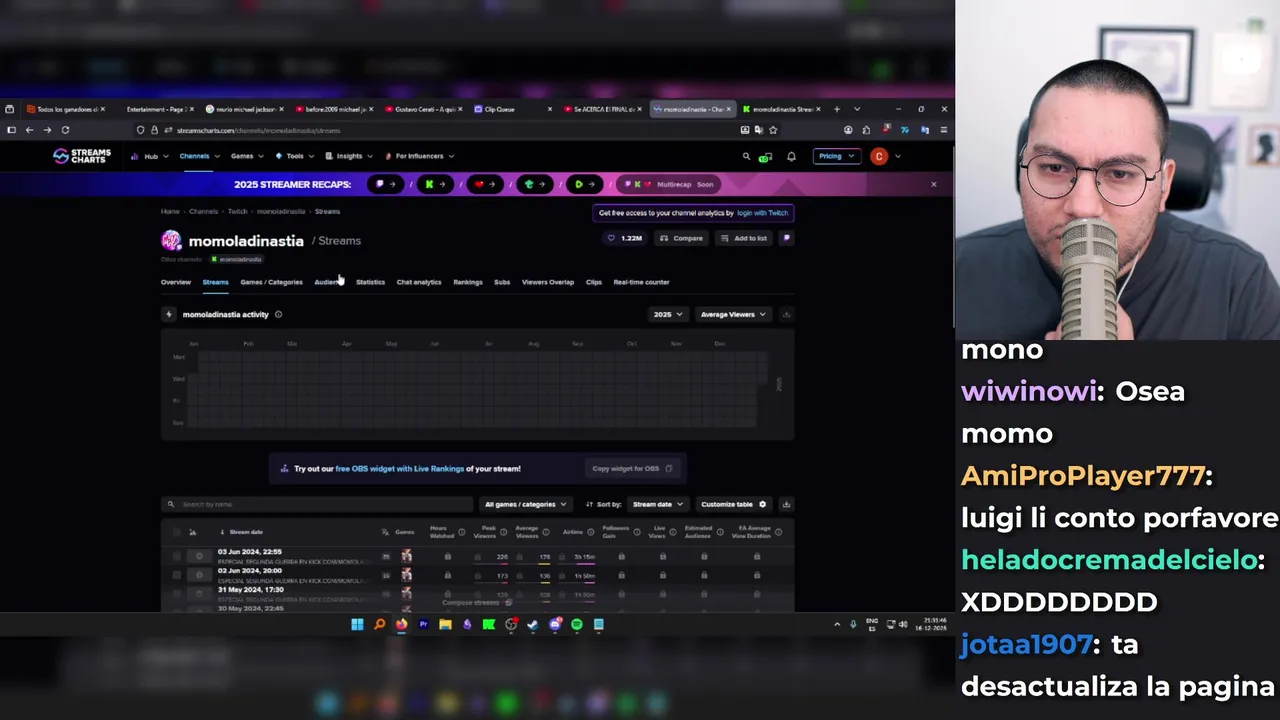Switch to the Overview tab
This screenshot has width=1280, height=720.
pos(176,282)
